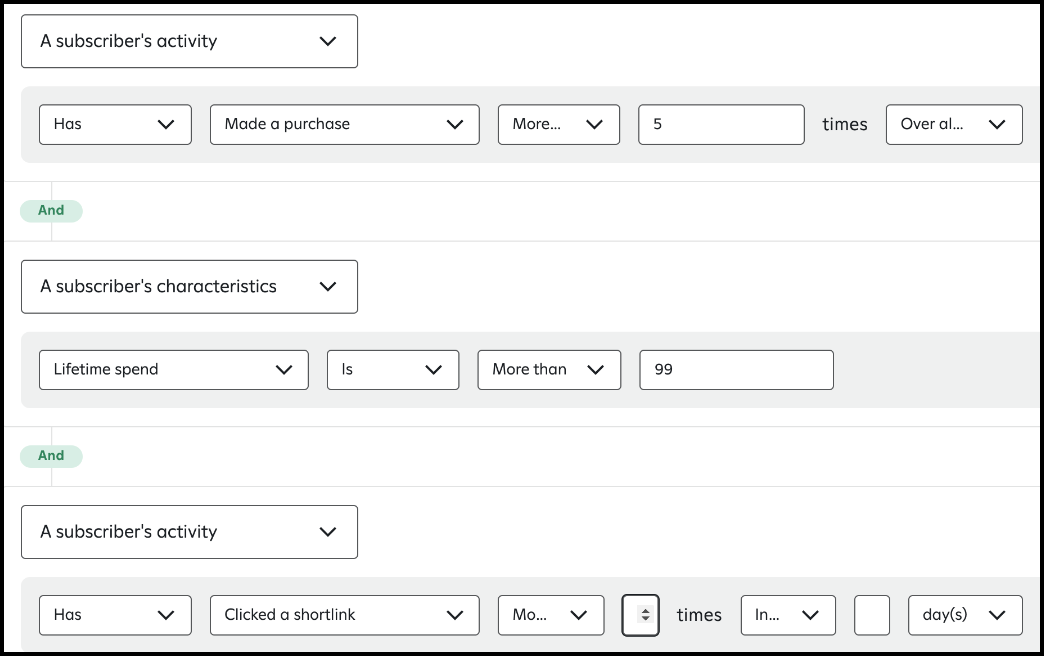Click the first 'And' connector badge

tap(51, 210)
